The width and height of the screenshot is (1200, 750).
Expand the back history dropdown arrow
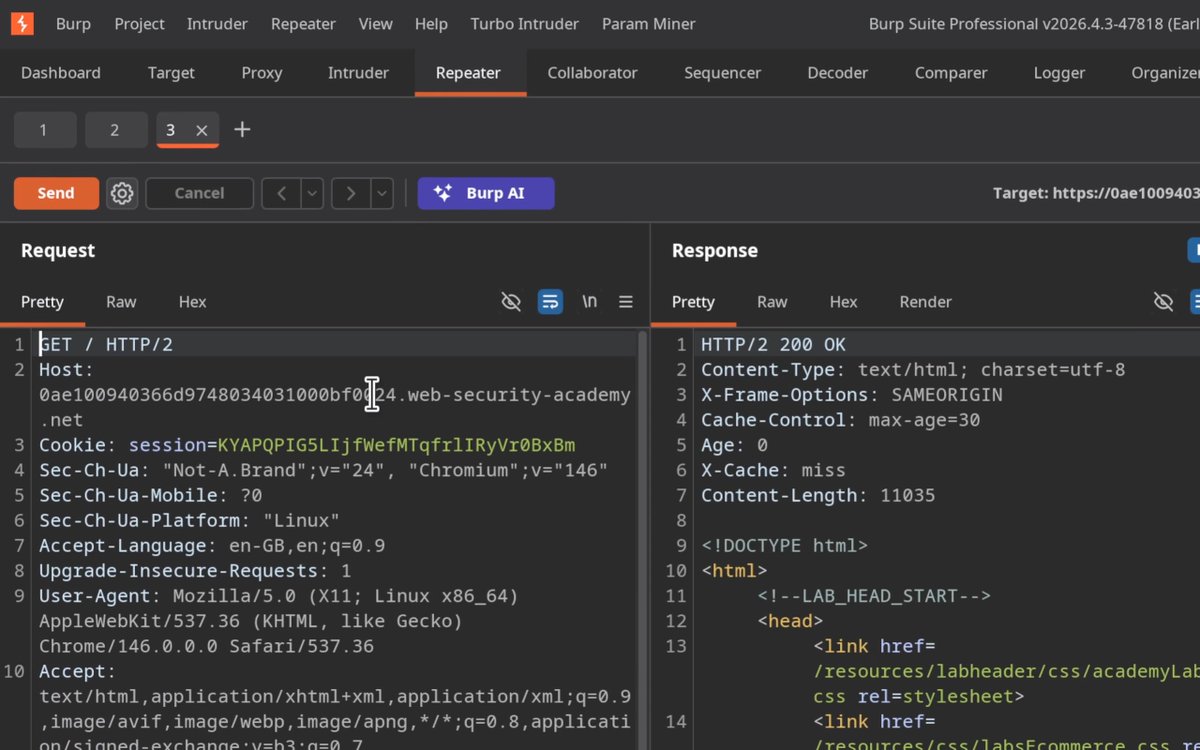[x=313, y=193]
